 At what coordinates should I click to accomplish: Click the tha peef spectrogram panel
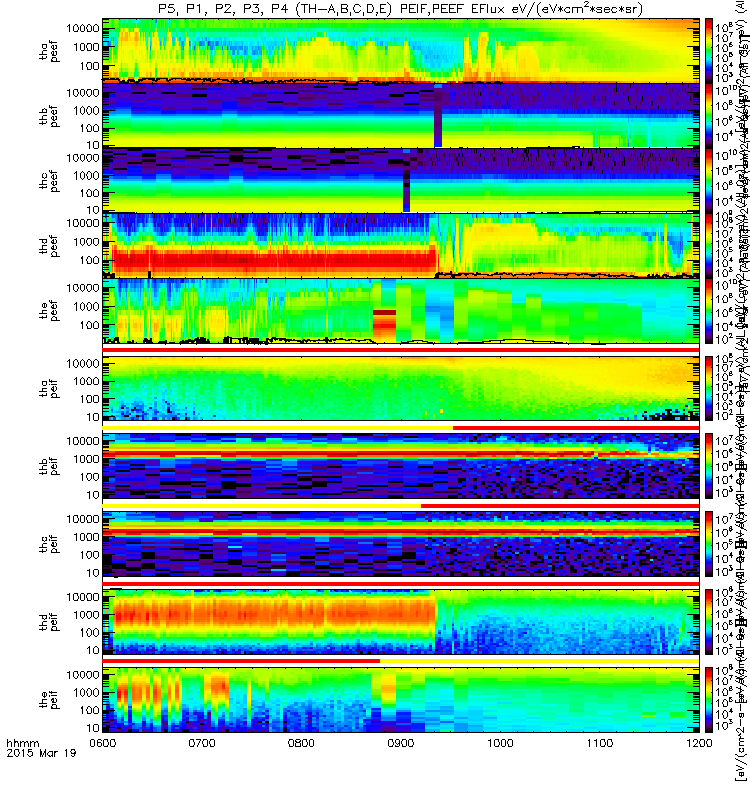click(x=401, y=51)
